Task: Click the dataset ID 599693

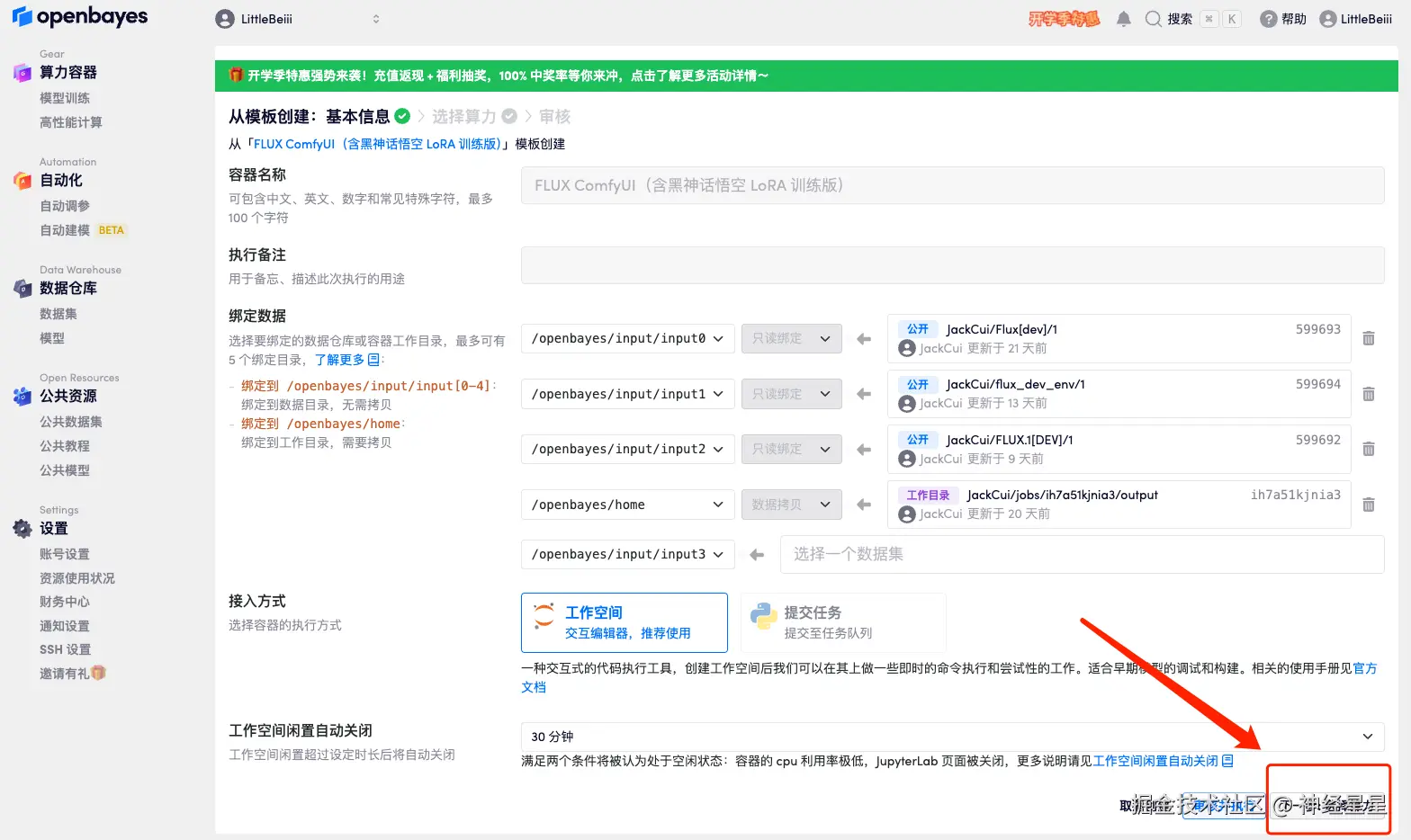Action: [1318, 329]
